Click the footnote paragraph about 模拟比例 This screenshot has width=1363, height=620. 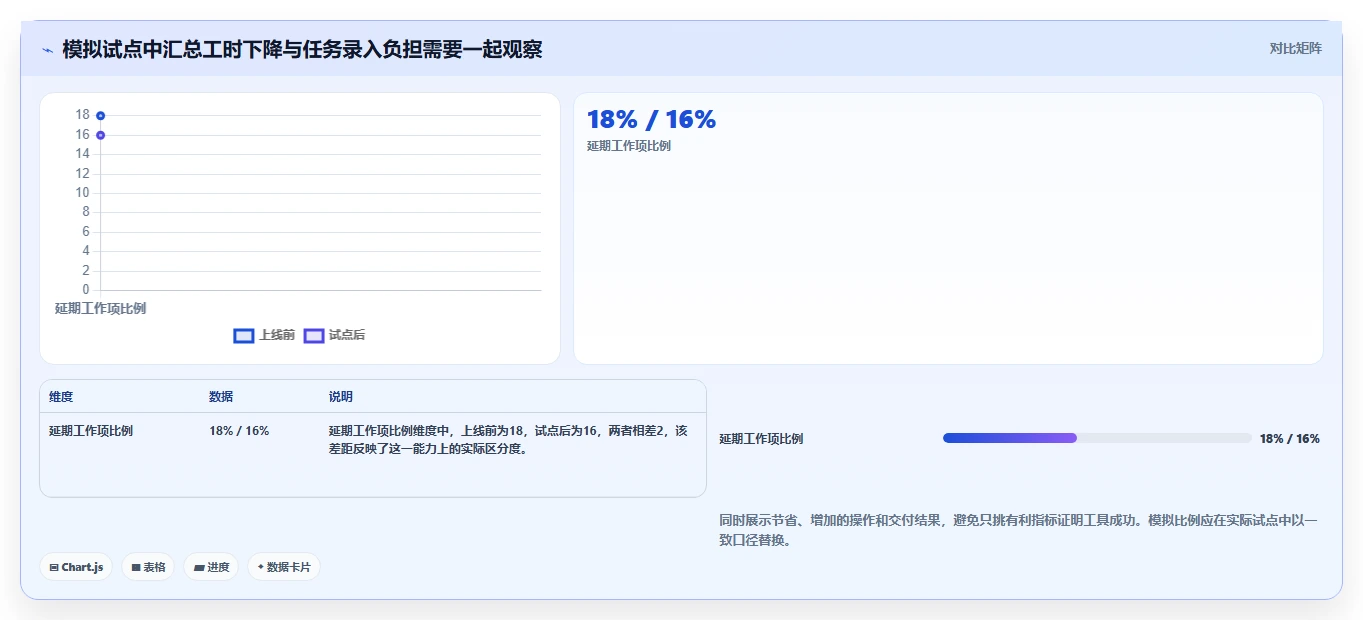pos(1019,530)
